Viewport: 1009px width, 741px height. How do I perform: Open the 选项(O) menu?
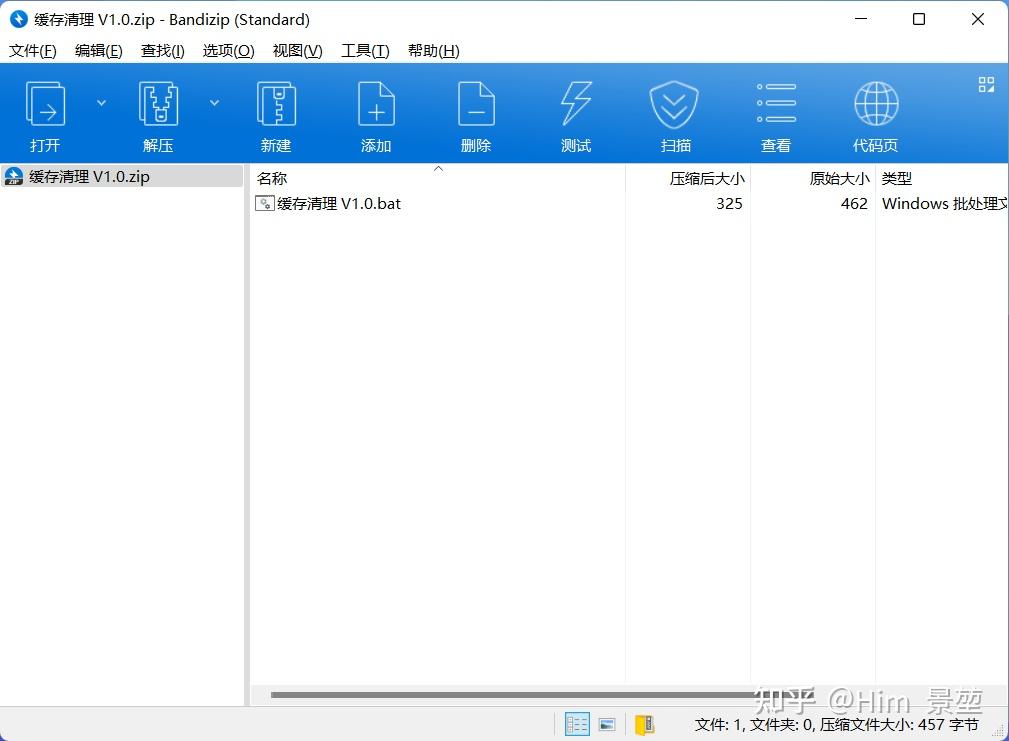[x=228, y=51]
